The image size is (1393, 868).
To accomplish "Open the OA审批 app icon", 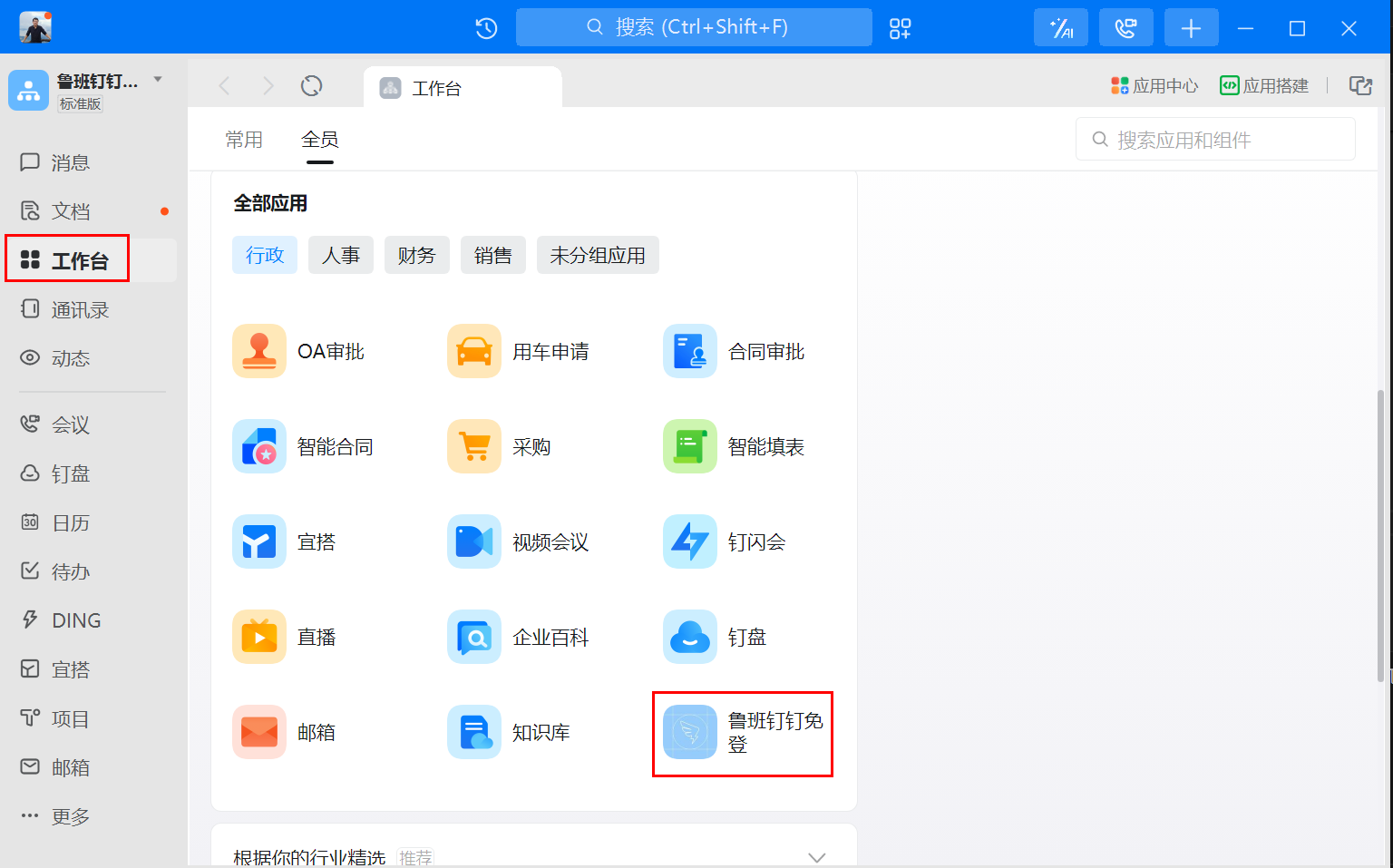I will pos(259,351).
